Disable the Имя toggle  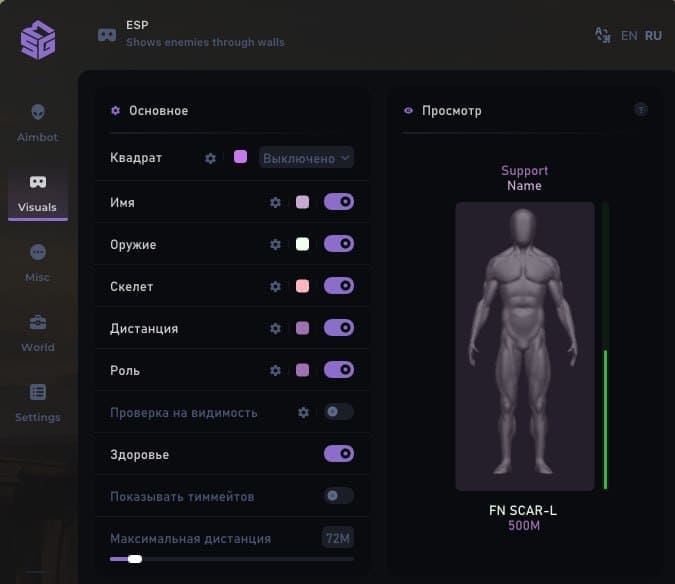(x=339, y=202)
